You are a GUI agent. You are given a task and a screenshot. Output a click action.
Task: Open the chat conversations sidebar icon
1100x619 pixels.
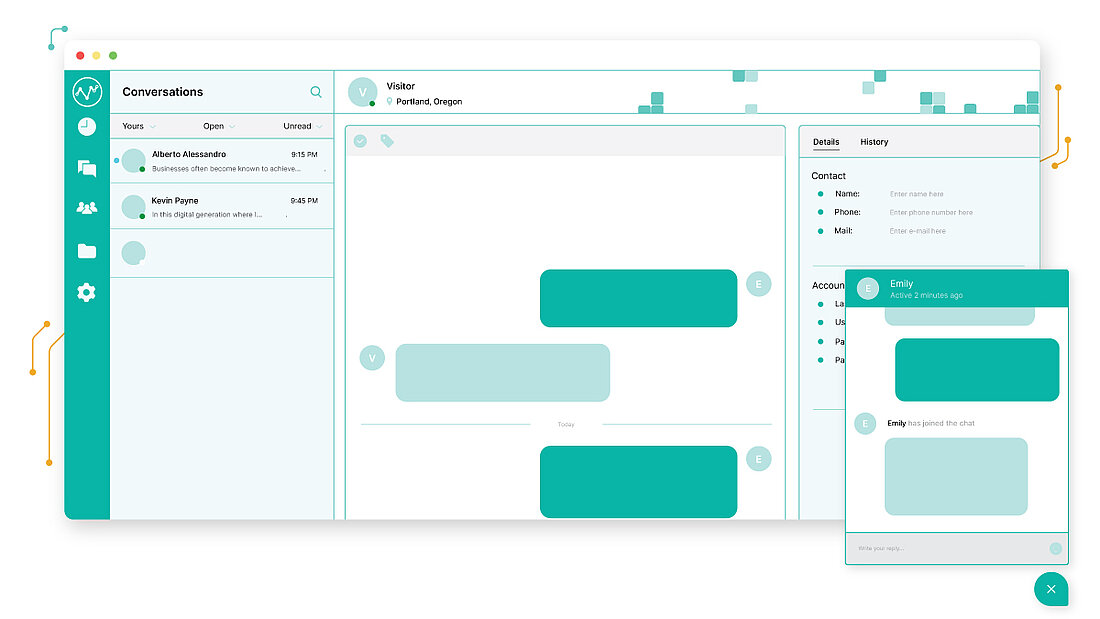pyautogui.click(x=87, y=168)
